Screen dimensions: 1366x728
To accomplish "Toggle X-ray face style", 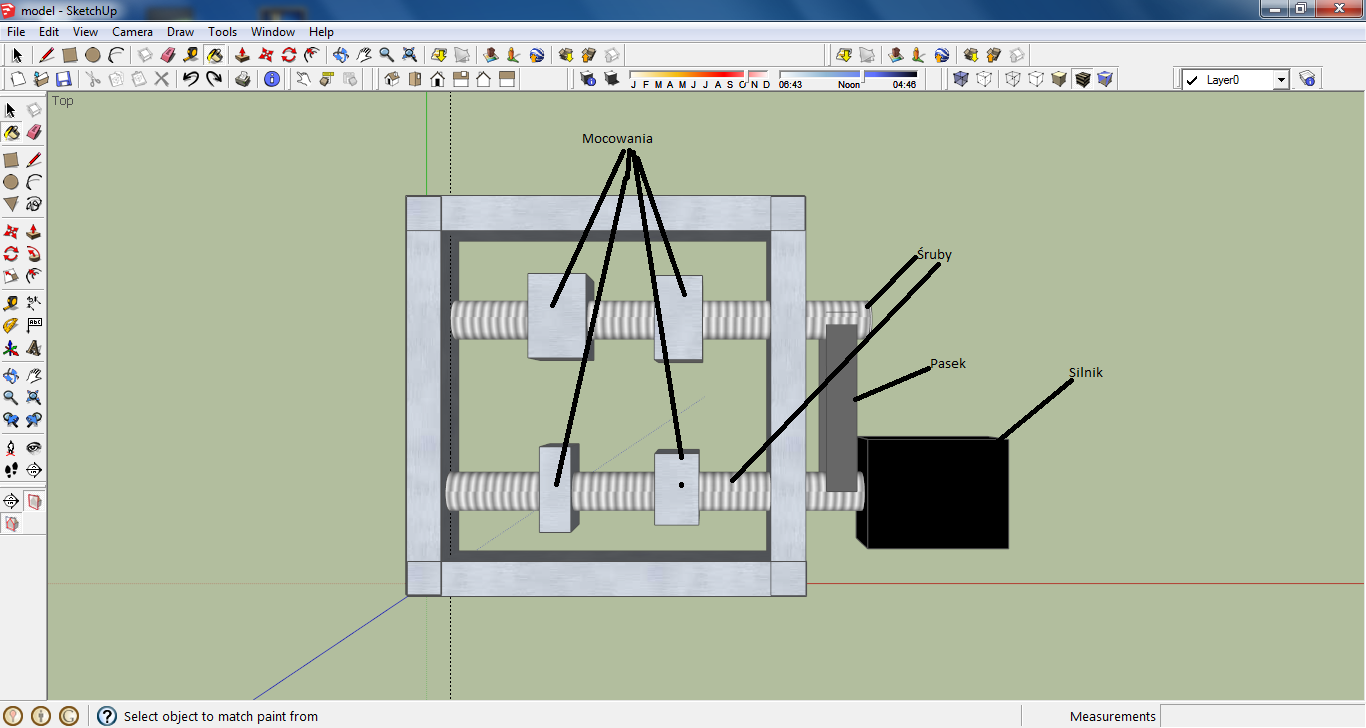I will [x=961, y=78].
